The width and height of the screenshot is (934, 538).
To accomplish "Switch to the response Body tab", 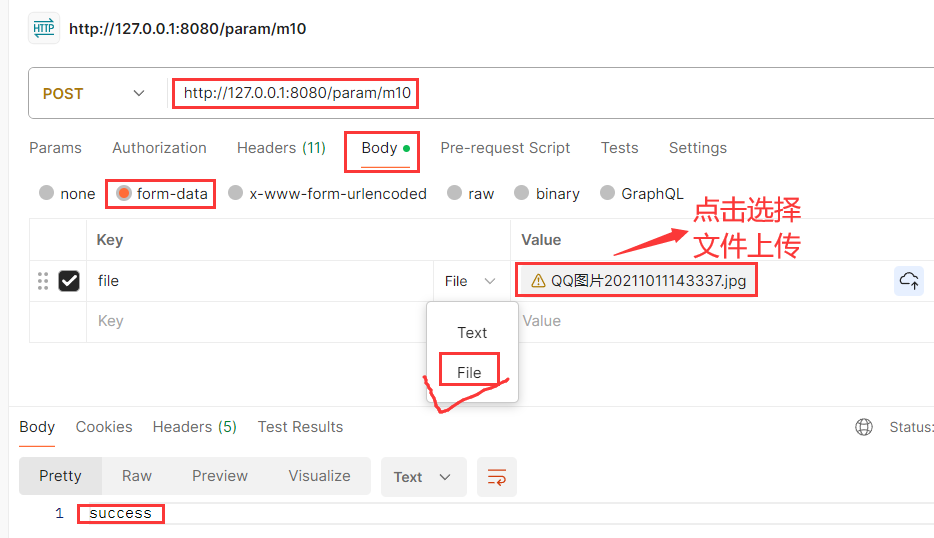I will point(37,427).
